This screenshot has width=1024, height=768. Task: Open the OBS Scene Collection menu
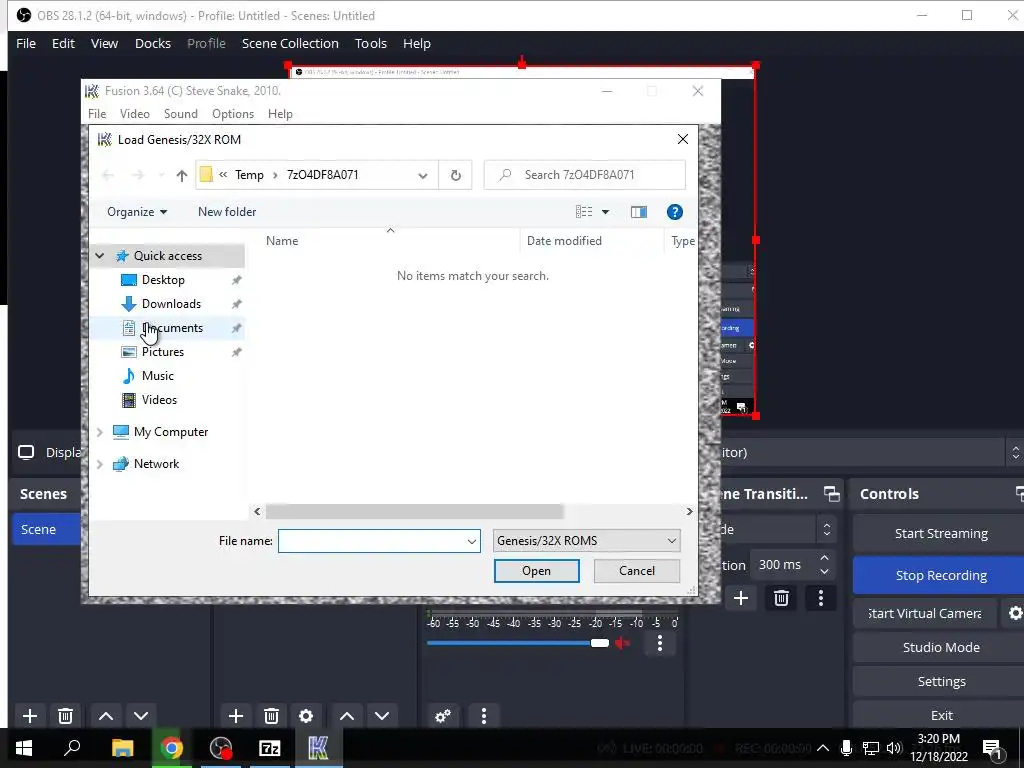coord(290,43)
